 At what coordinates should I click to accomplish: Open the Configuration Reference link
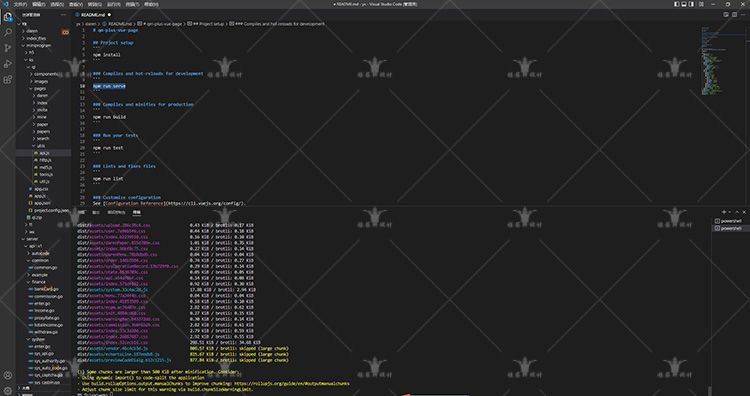click(x=134, y=203)
